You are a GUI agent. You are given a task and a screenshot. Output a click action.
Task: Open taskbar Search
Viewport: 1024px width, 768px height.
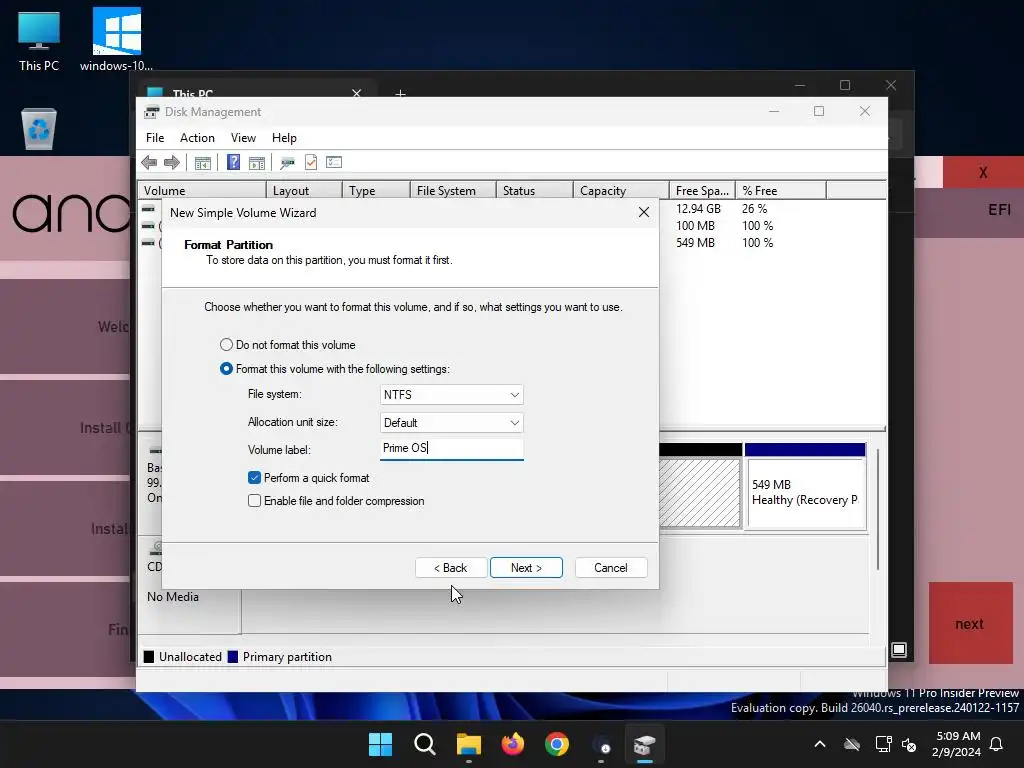pos(424,744)
